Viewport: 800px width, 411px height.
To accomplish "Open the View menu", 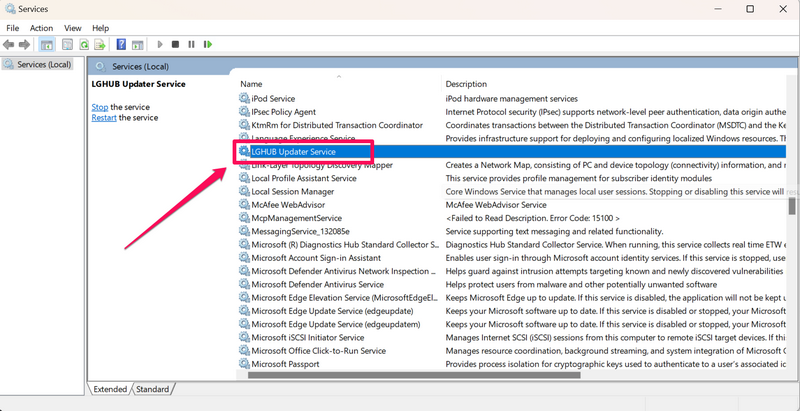I will pyautogui.click(x=73, y=28).
